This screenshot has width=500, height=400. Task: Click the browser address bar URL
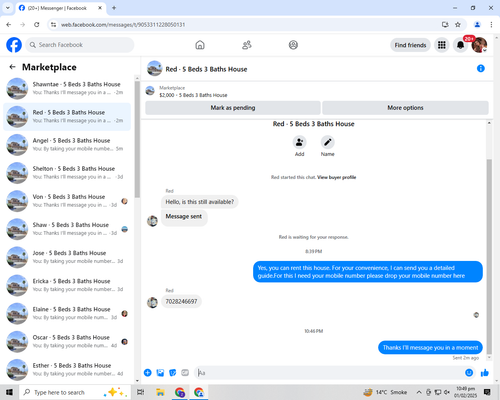[123, 25]
